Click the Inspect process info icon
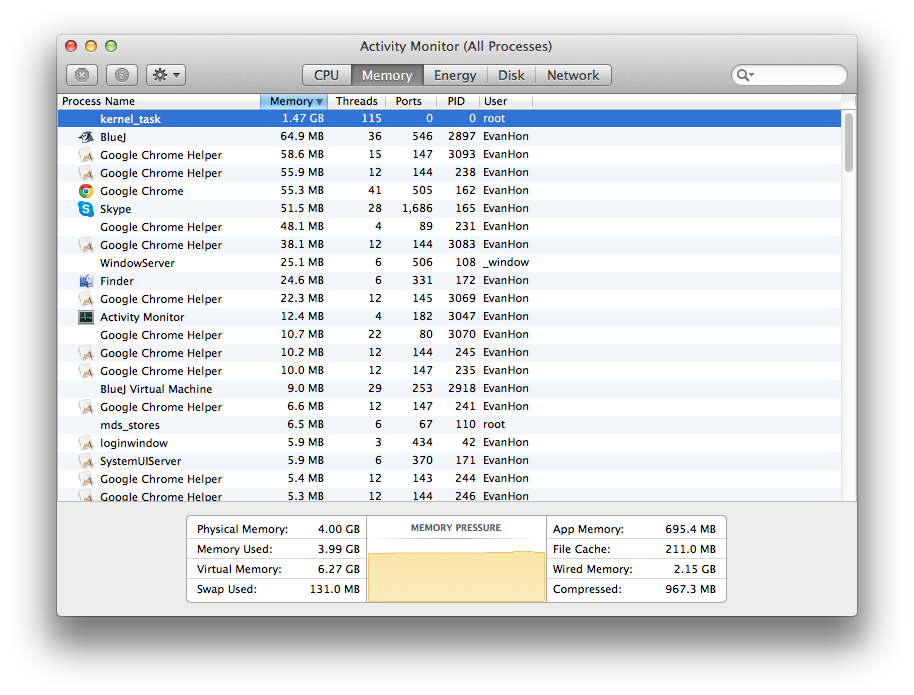914x695 pixels. click(x=122, y=75)
